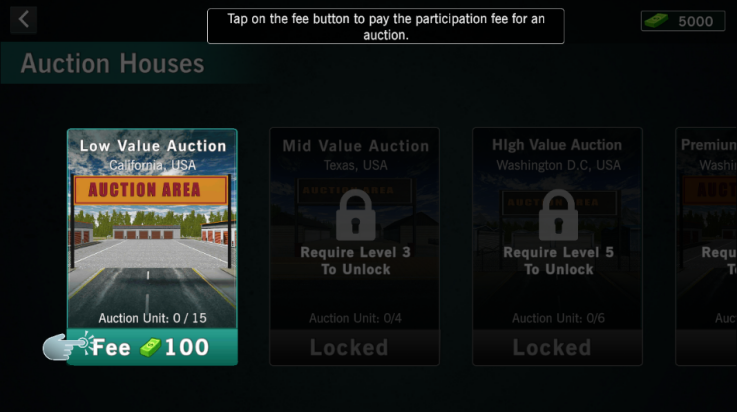This screenshot has height=412, width=737.
Task: Click Require Level 3 To Unlock text
Action: 355,261
